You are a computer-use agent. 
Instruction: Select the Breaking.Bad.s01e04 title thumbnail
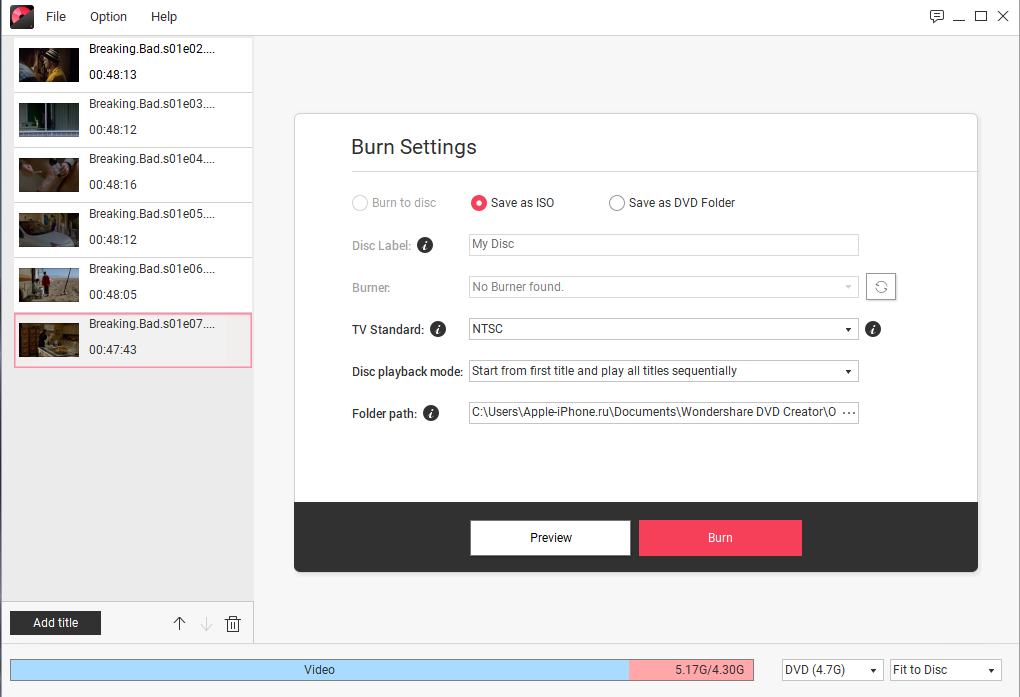click(x=49, y=175)
